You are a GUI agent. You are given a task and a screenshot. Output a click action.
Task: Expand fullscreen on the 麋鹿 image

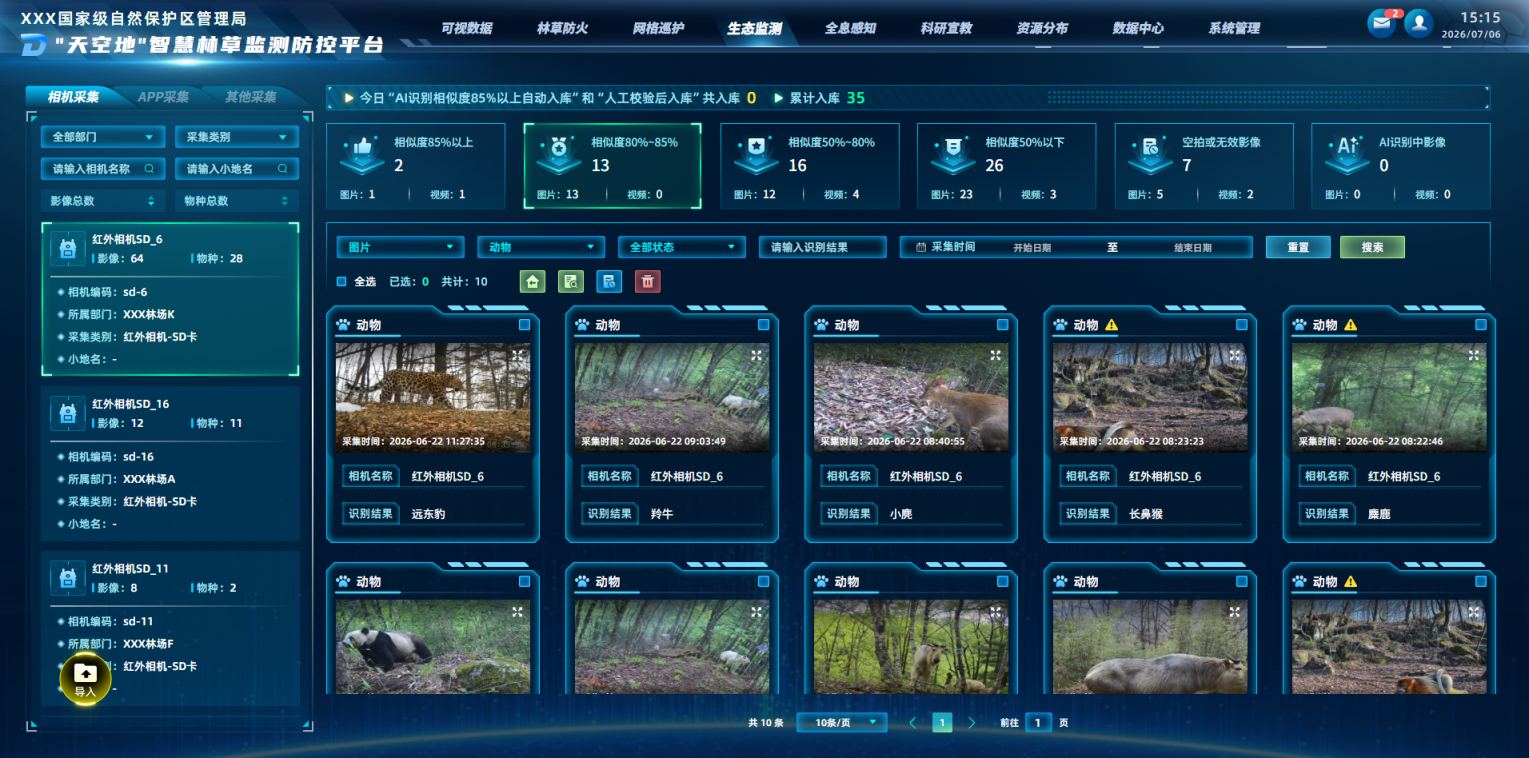click(x=1474, y=355)
